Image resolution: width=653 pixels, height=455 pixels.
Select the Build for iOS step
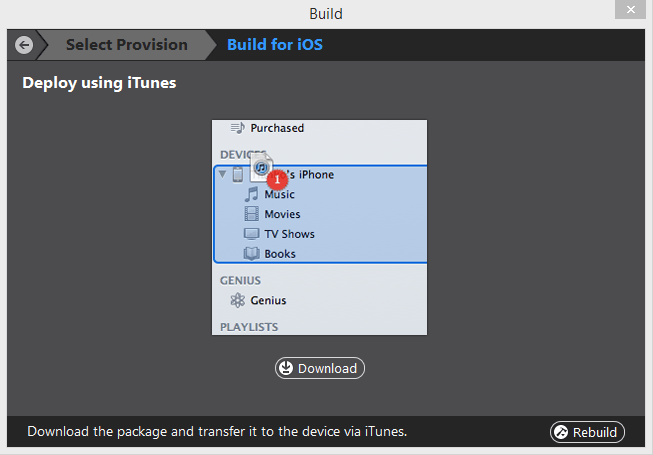[275, 45]
